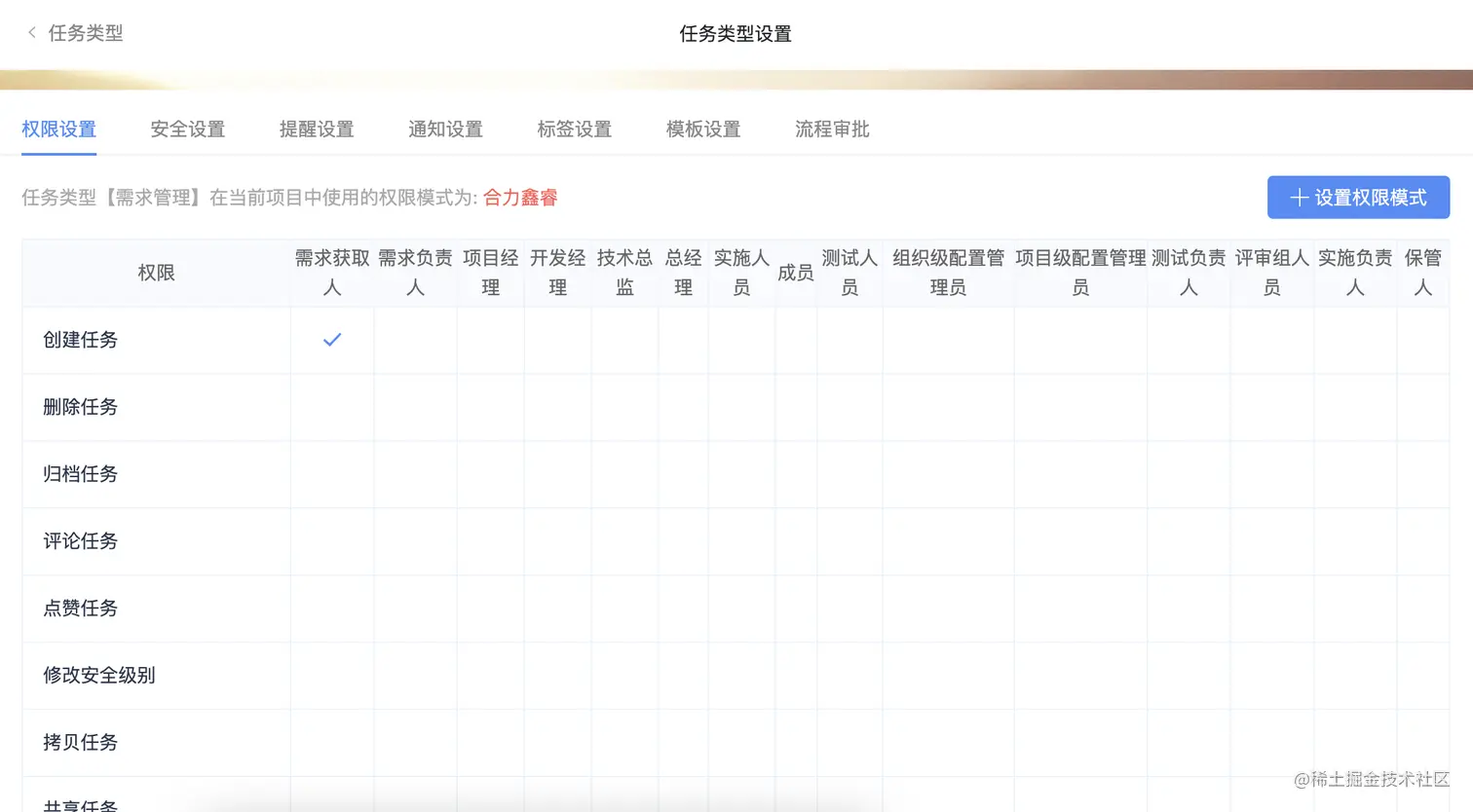Click the 技术总监 column header
This screenshot has height=812, width=1473.
coord(624,273)
